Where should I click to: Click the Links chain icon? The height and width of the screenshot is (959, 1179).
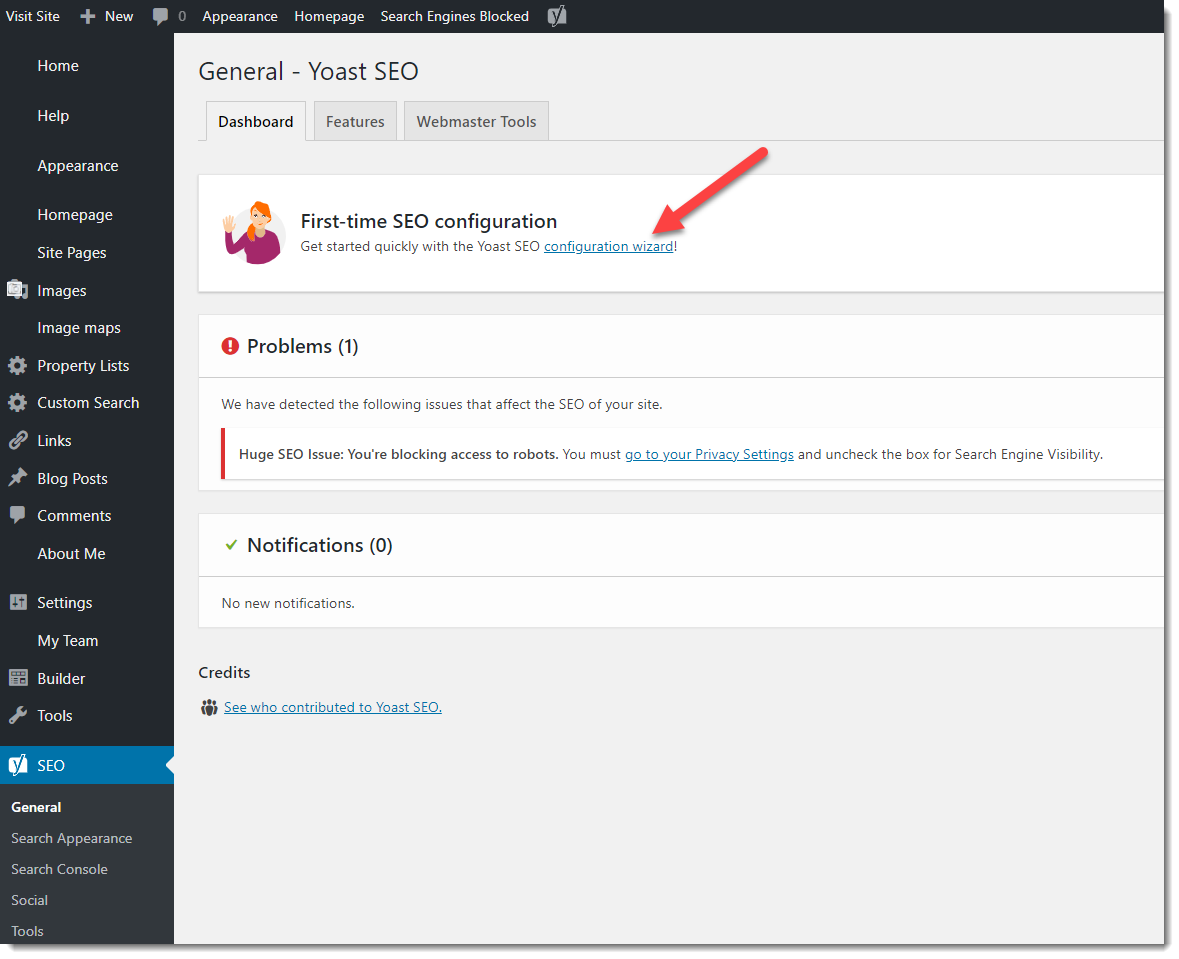coord(17,441)
